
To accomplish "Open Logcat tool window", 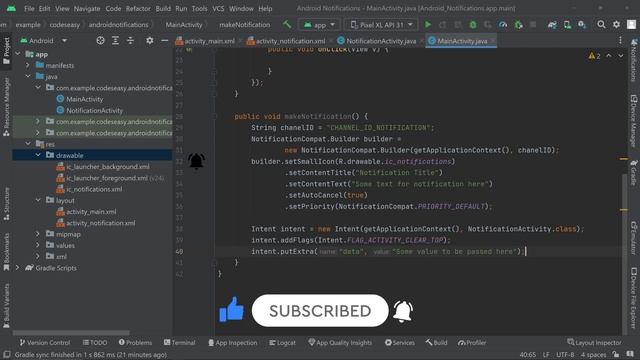I will (282, 342).
